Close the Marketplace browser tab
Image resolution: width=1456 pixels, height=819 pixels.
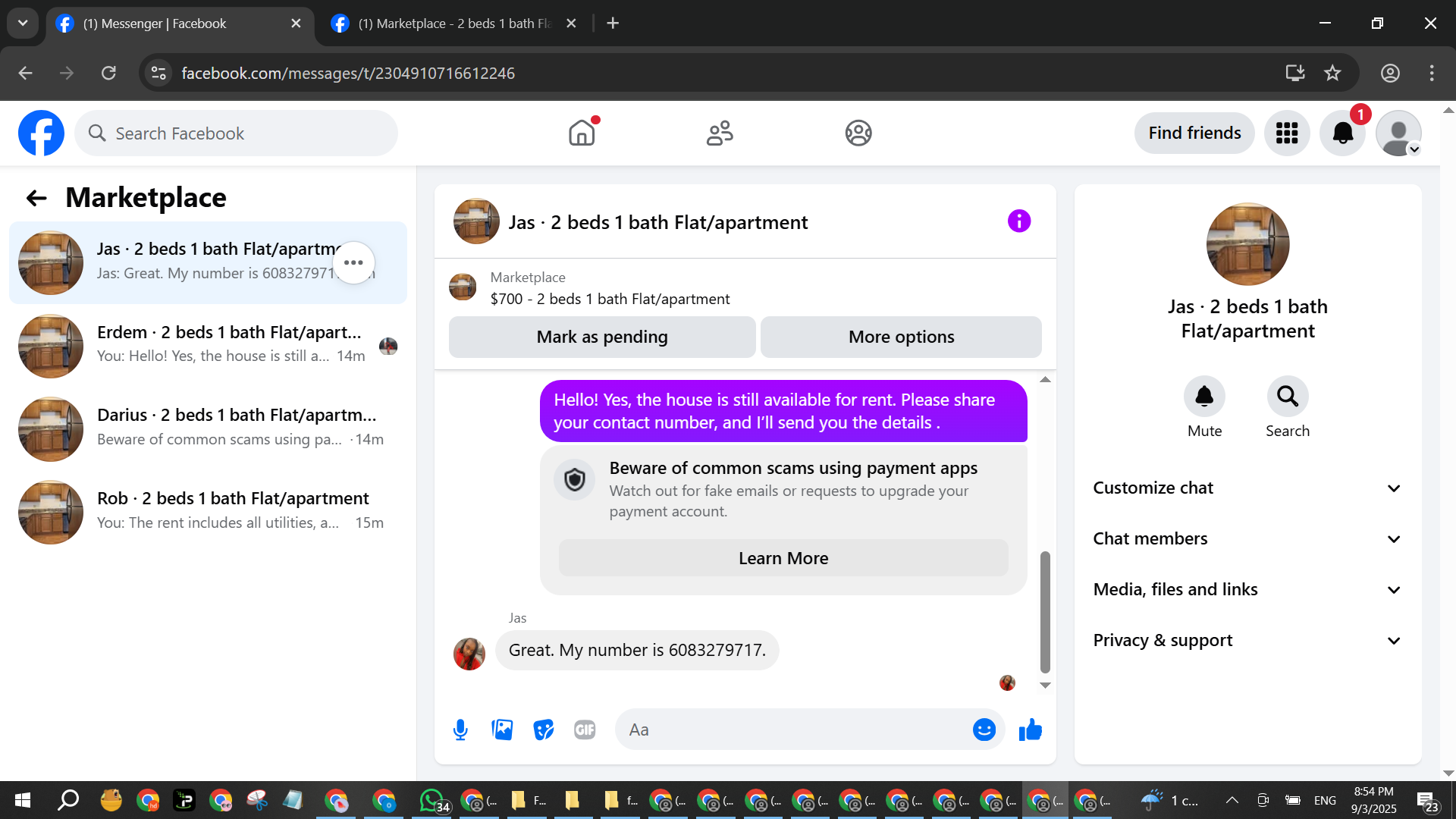tap(571, 24)
